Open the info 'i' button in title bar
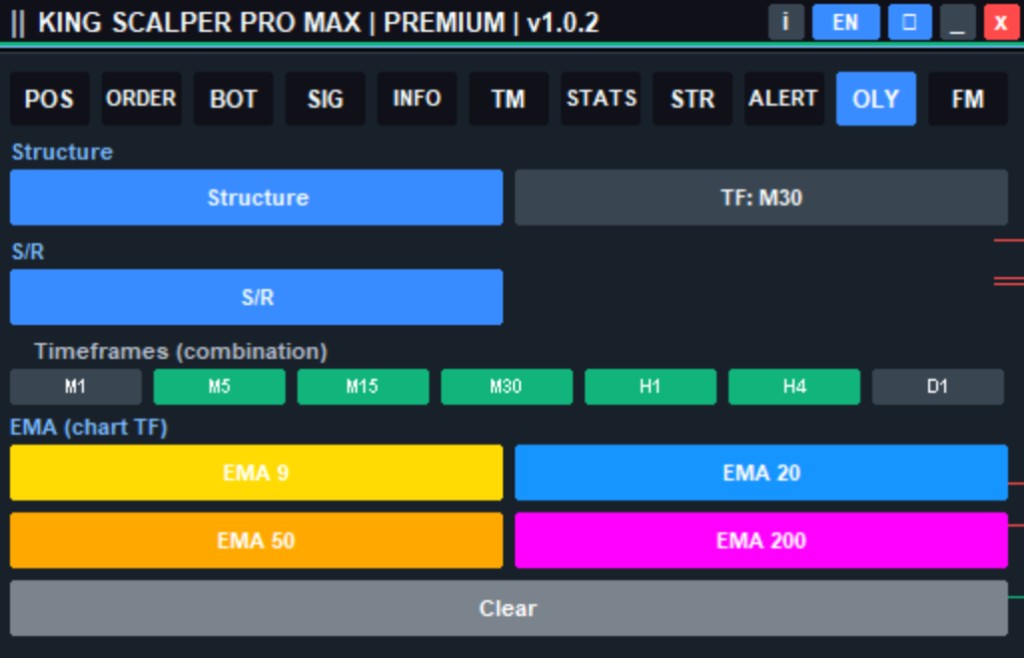The height and width of the screenshot is (658, 1024). 786,22
